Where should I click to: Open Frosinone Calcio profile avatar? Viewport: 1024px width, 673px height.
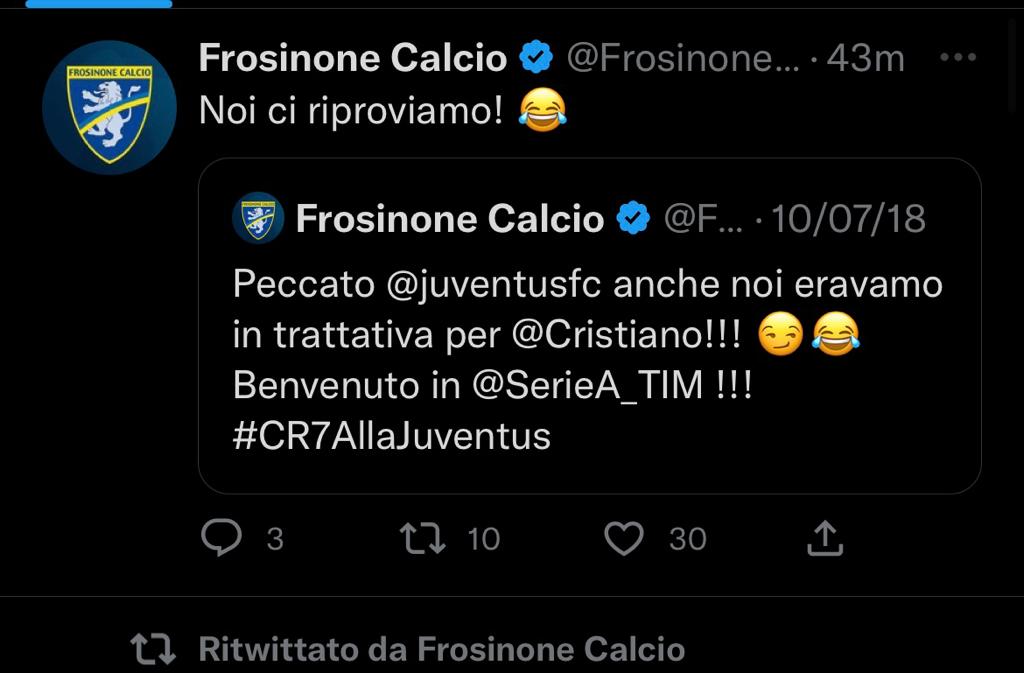[x=109, y=107]
